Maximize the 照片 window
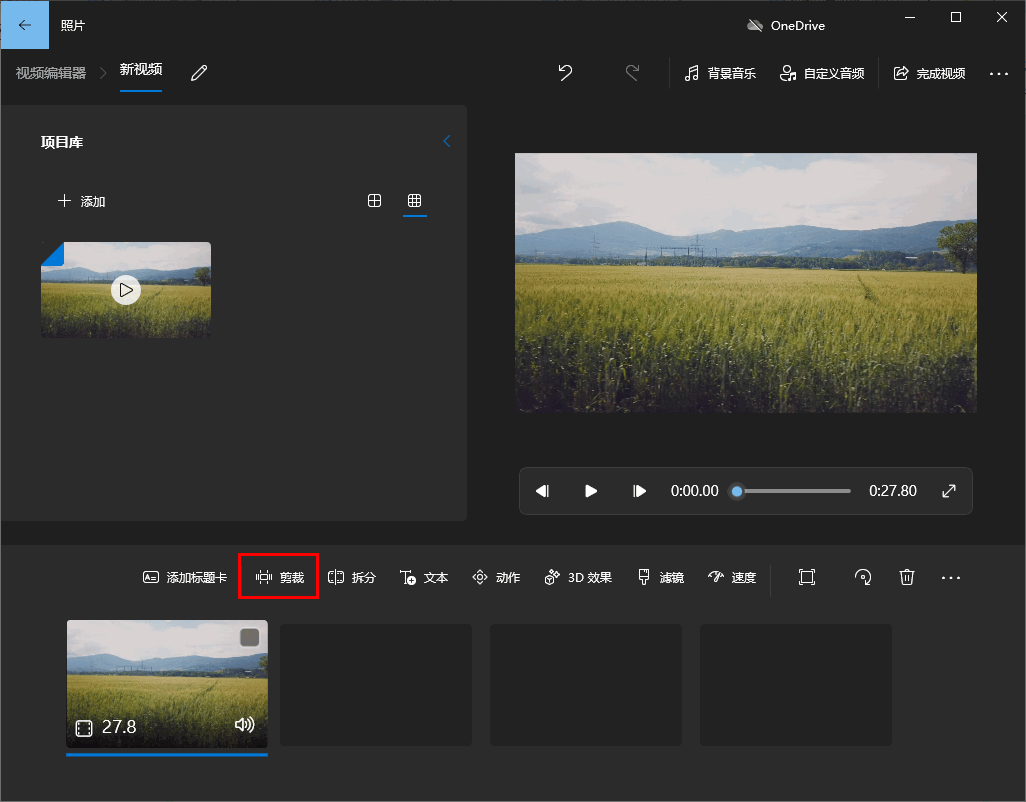Screen dimensions: 1026x802 click(x=955, y=17)
